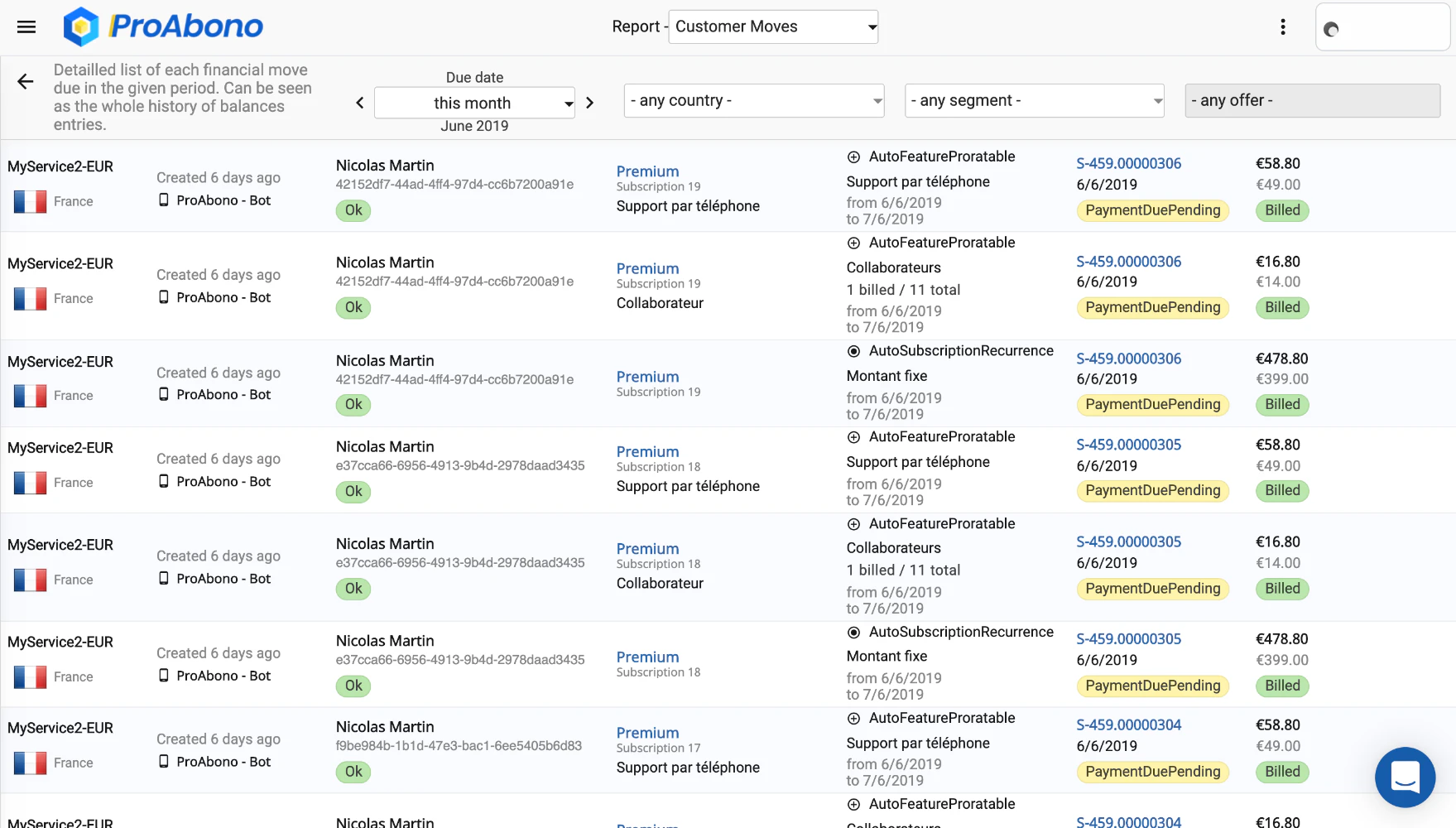Open Premium link for Subscription 19 Support par téléphone
The height and width of the screenshot is (828, 1456).
[x=647, y=171]
